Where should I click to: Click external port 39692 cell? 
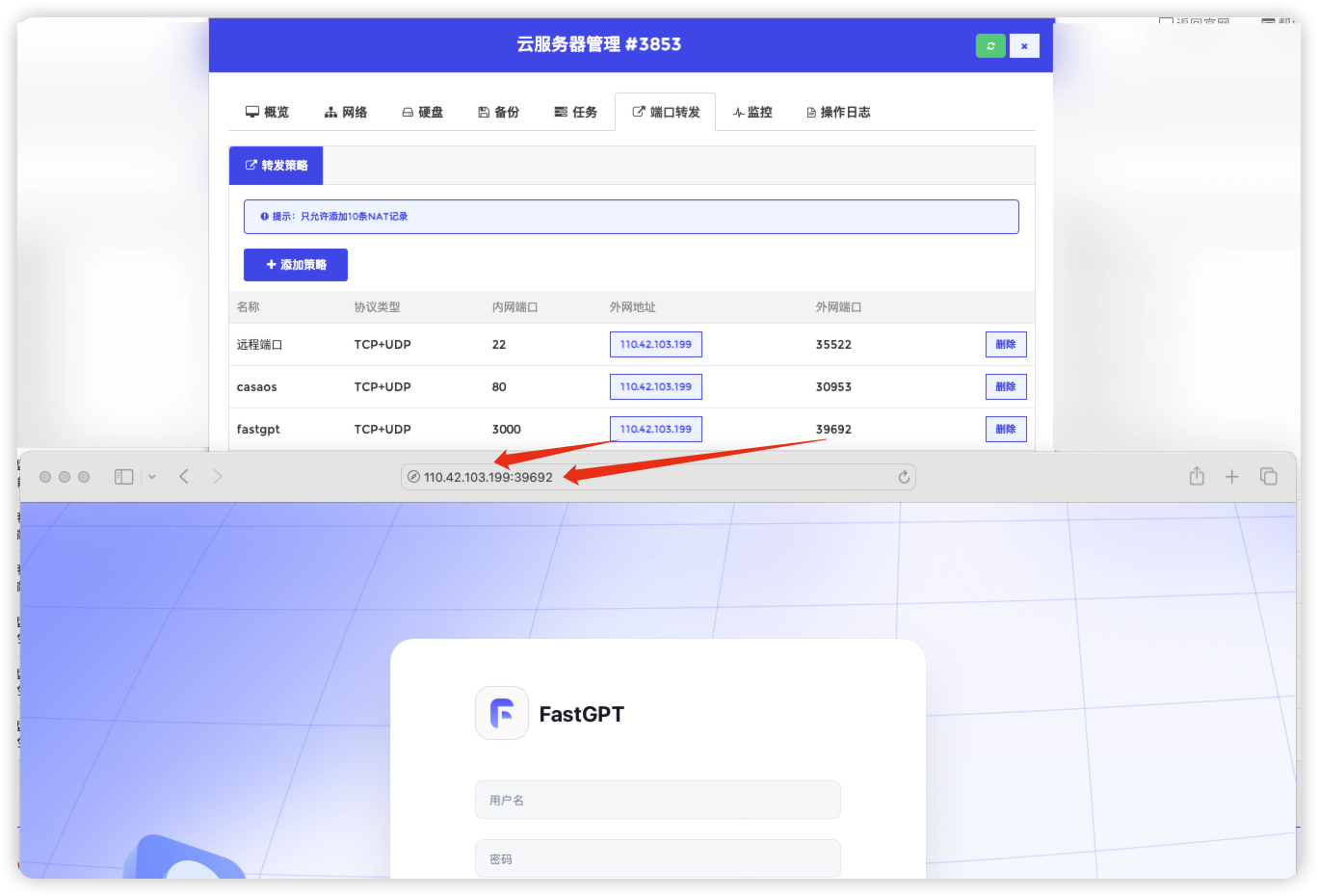[833, 429]
